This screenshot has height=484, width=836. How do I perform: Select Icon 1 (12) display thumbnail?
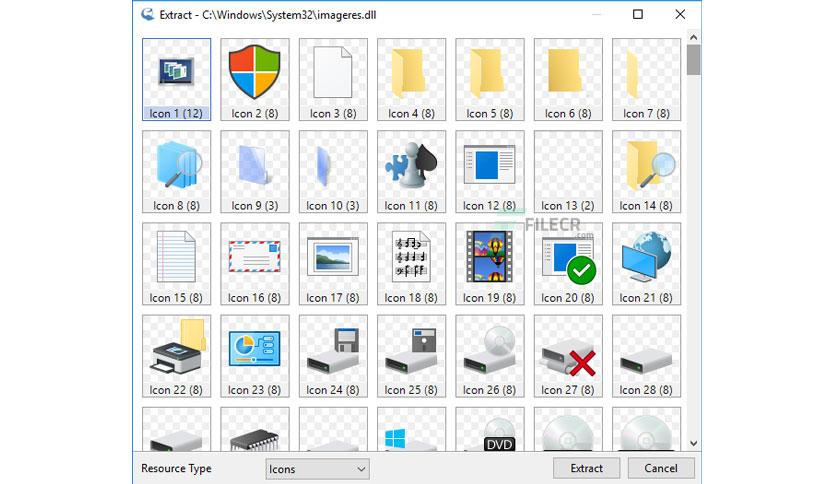tap(176, 79)
